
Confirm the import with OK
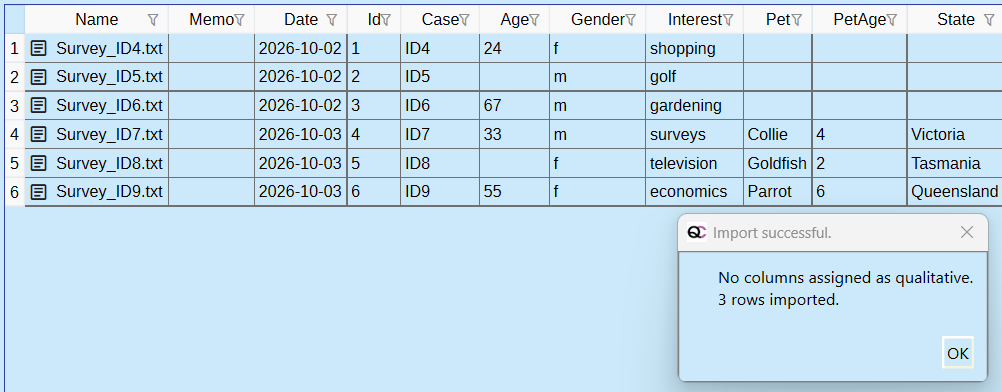pos(958,353)
